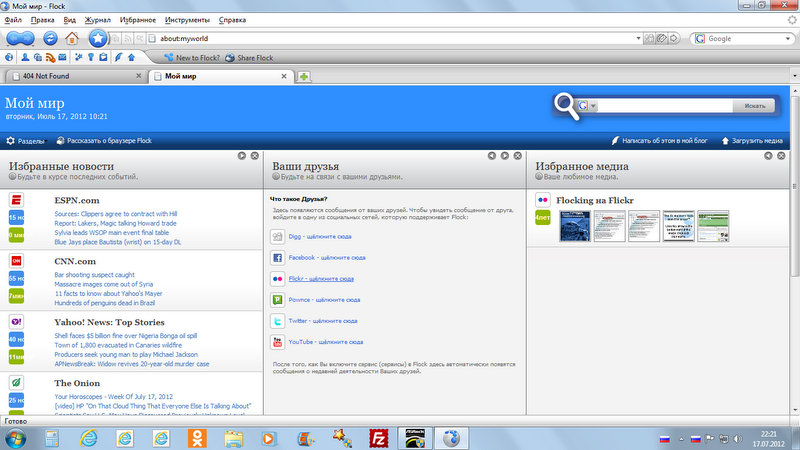Open the Справка menu
Viewport: 800px width, 450px height.
pos(232,20)
